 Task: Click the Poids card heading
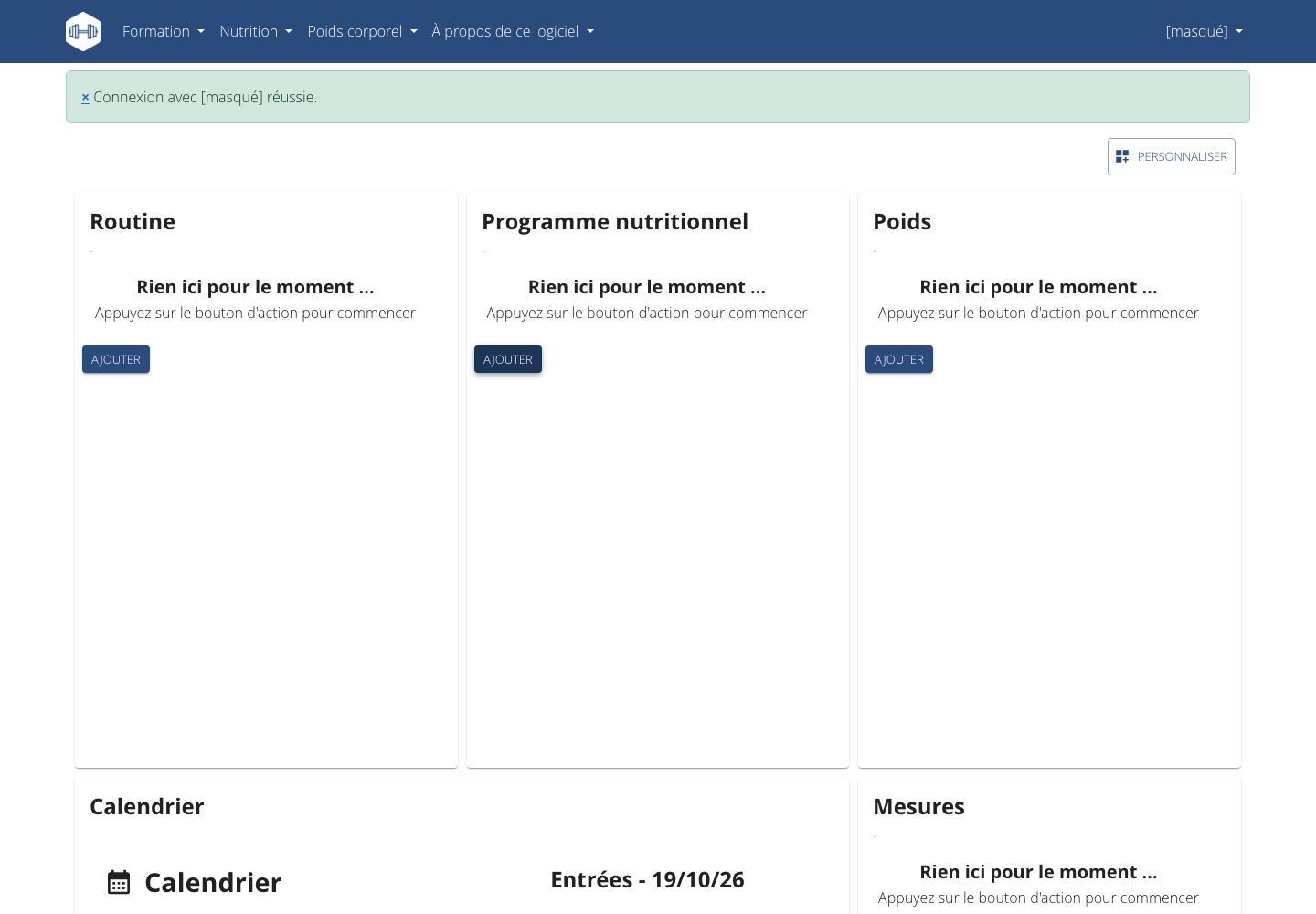pos(902,222)
